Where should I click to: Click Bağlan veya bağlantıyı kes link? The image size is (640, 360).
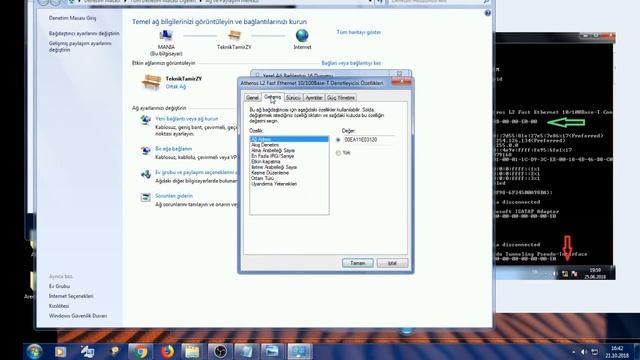tap(351, 63)
